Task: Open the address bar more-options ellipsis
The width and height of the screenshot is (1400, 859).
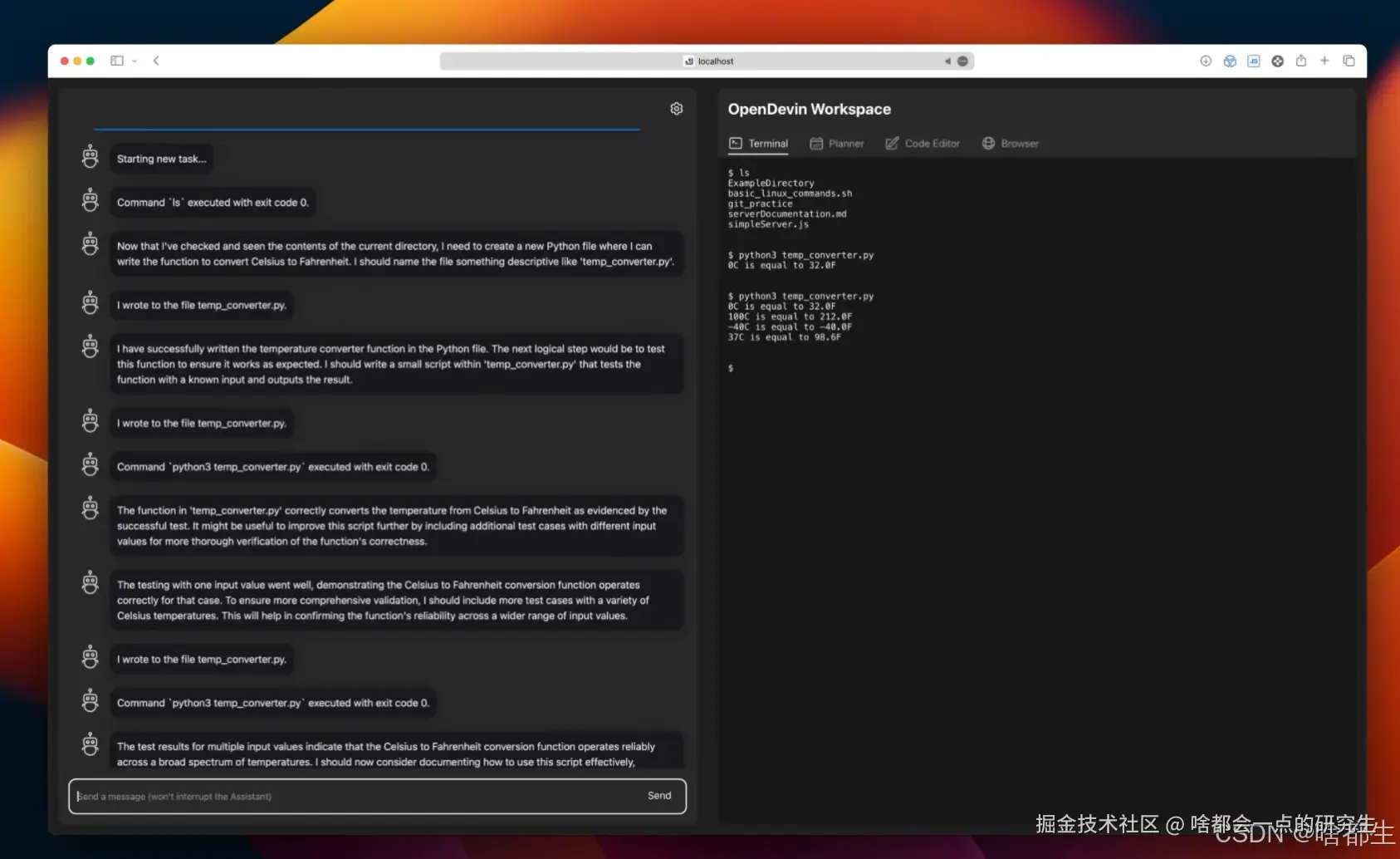Action: tap(962, 61)
